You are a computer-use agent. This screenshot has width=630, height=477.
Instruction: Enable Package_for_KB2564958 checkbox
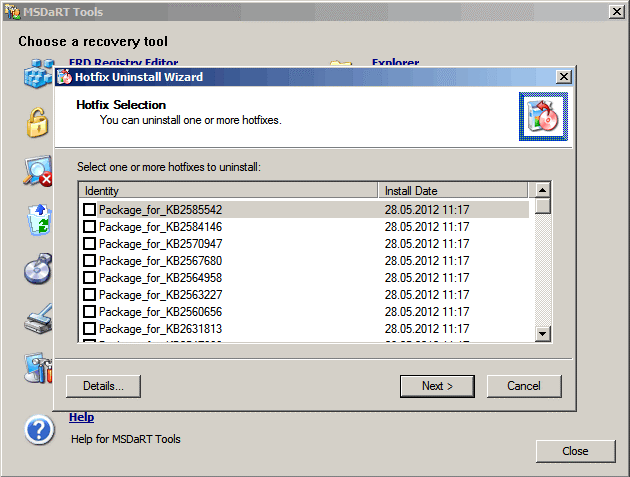pyautogui.click(x=89, y=278)
